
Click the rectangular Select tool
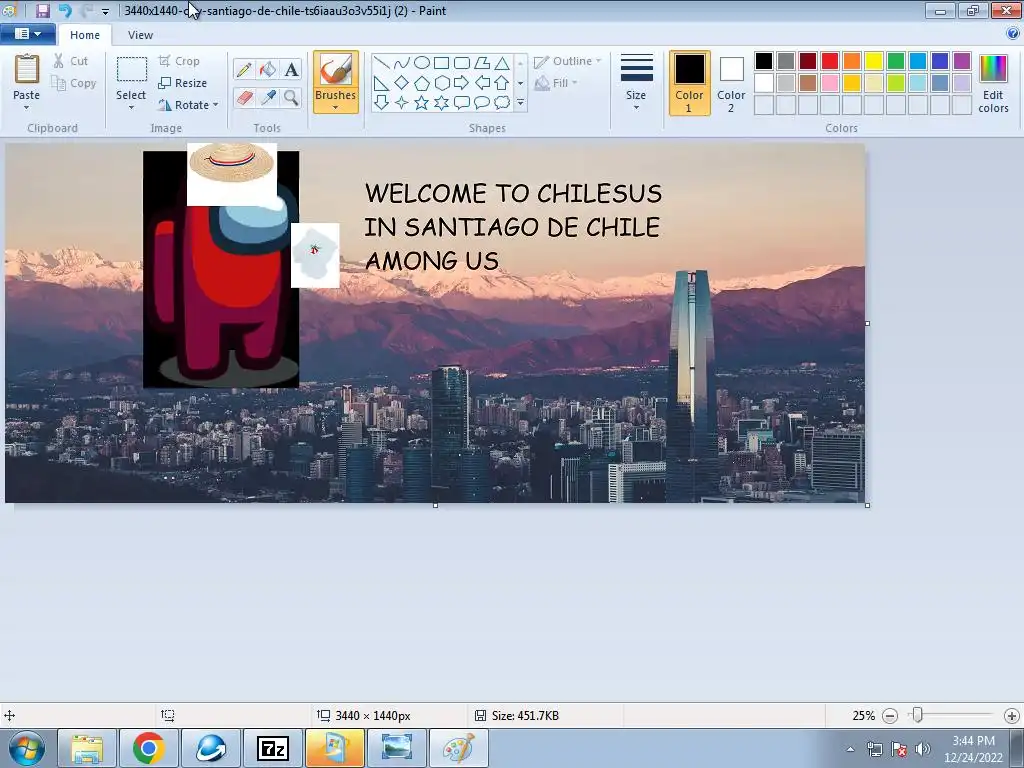(x=131, y=69)
